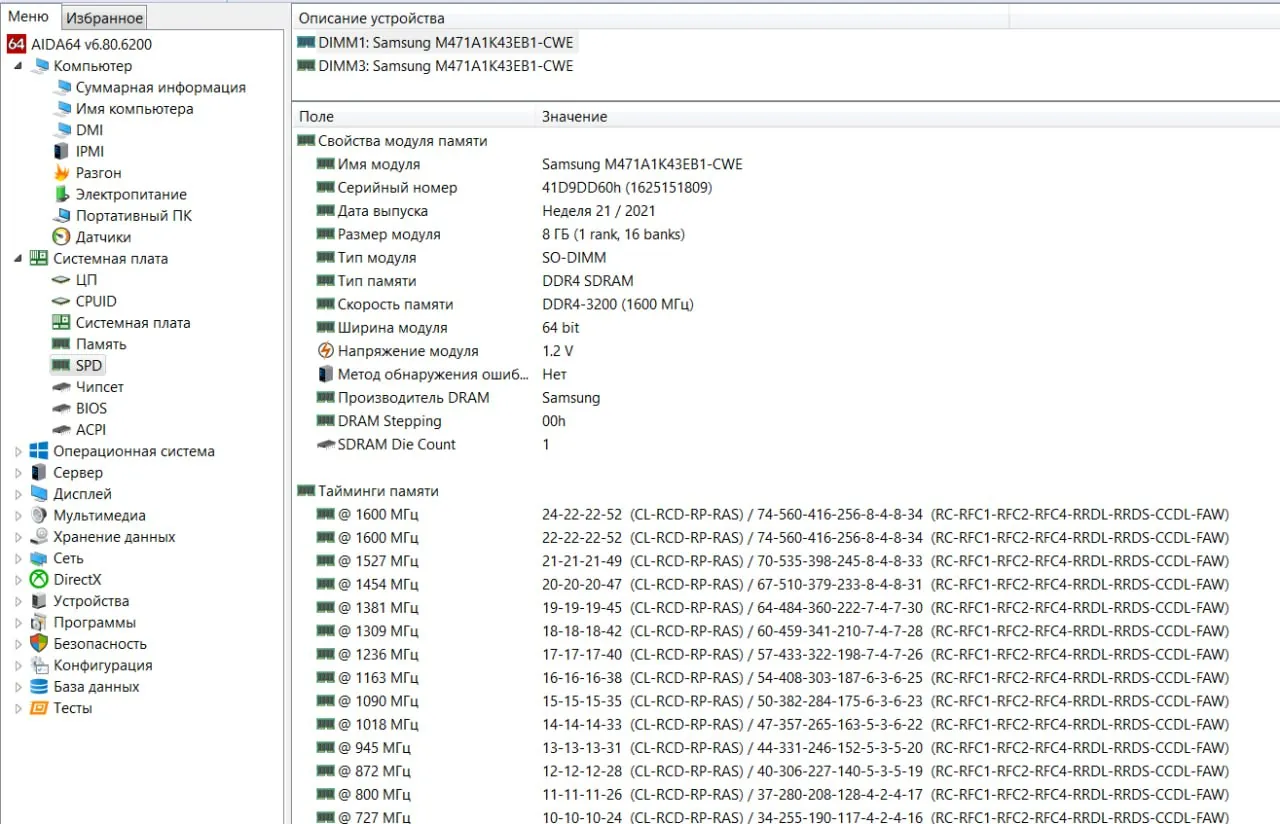Viewport: 1280px width, 824px height.
Task: Expand the Программы branch
Action: point(18,622)
